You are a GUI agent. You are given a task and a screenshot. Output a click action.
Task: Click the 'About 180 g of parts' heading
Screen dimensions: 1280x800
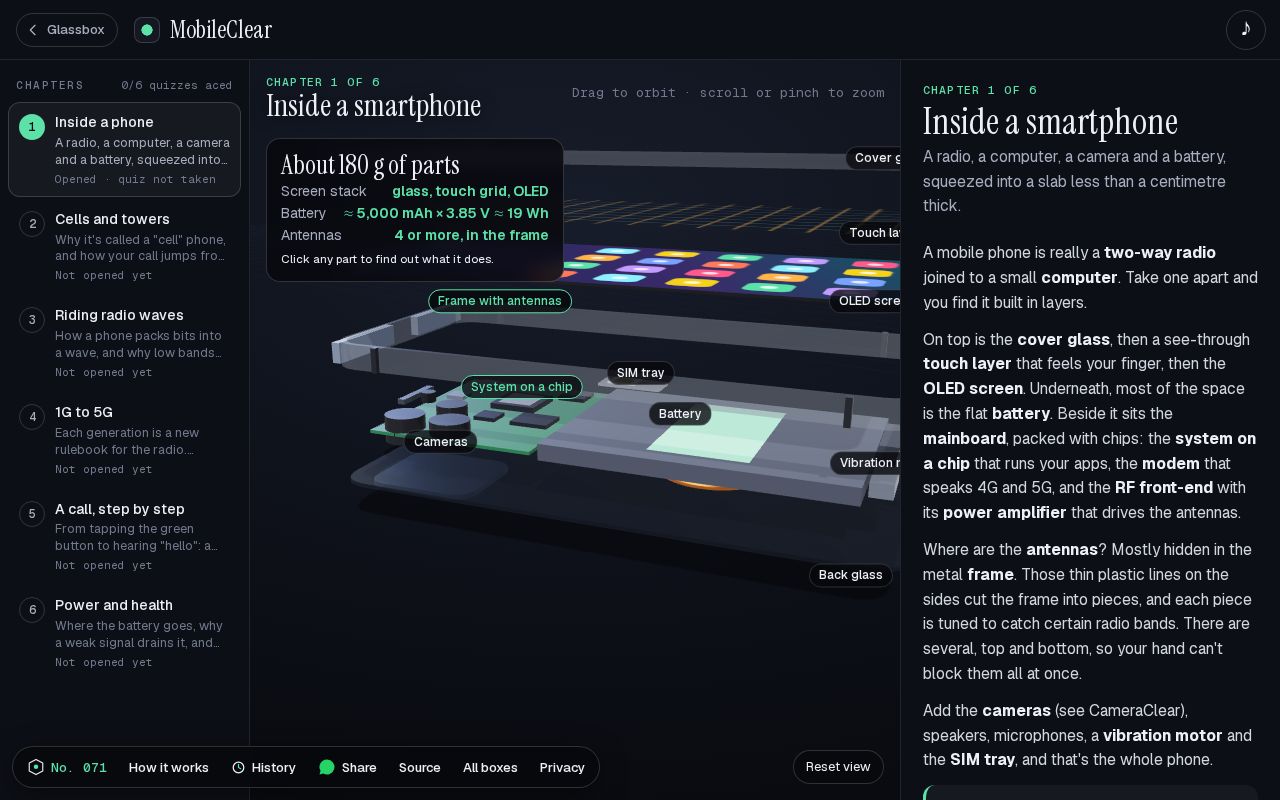pyautogui.click(x=370, y=165)
